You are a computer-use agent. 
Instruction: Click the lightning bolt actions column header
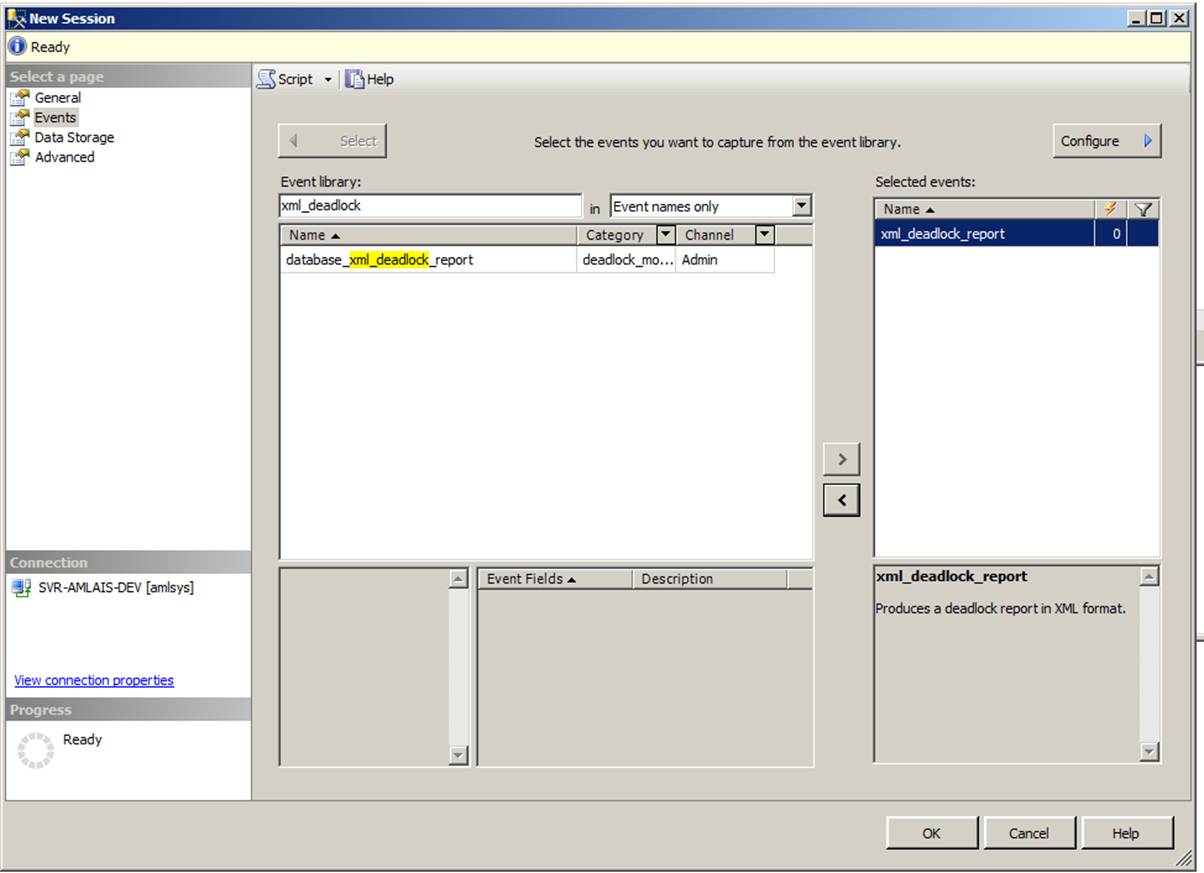1110,209
